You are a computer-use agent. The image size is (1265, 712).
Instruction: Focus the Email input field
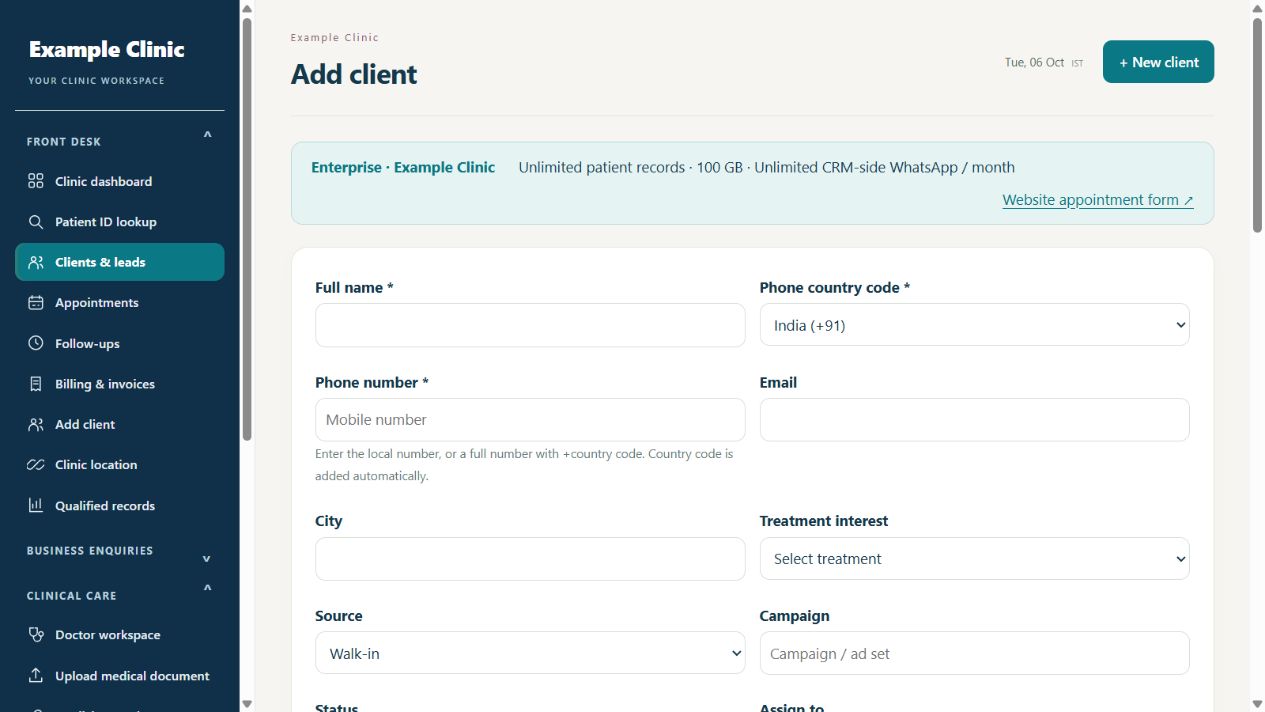[x=974, y=420]
